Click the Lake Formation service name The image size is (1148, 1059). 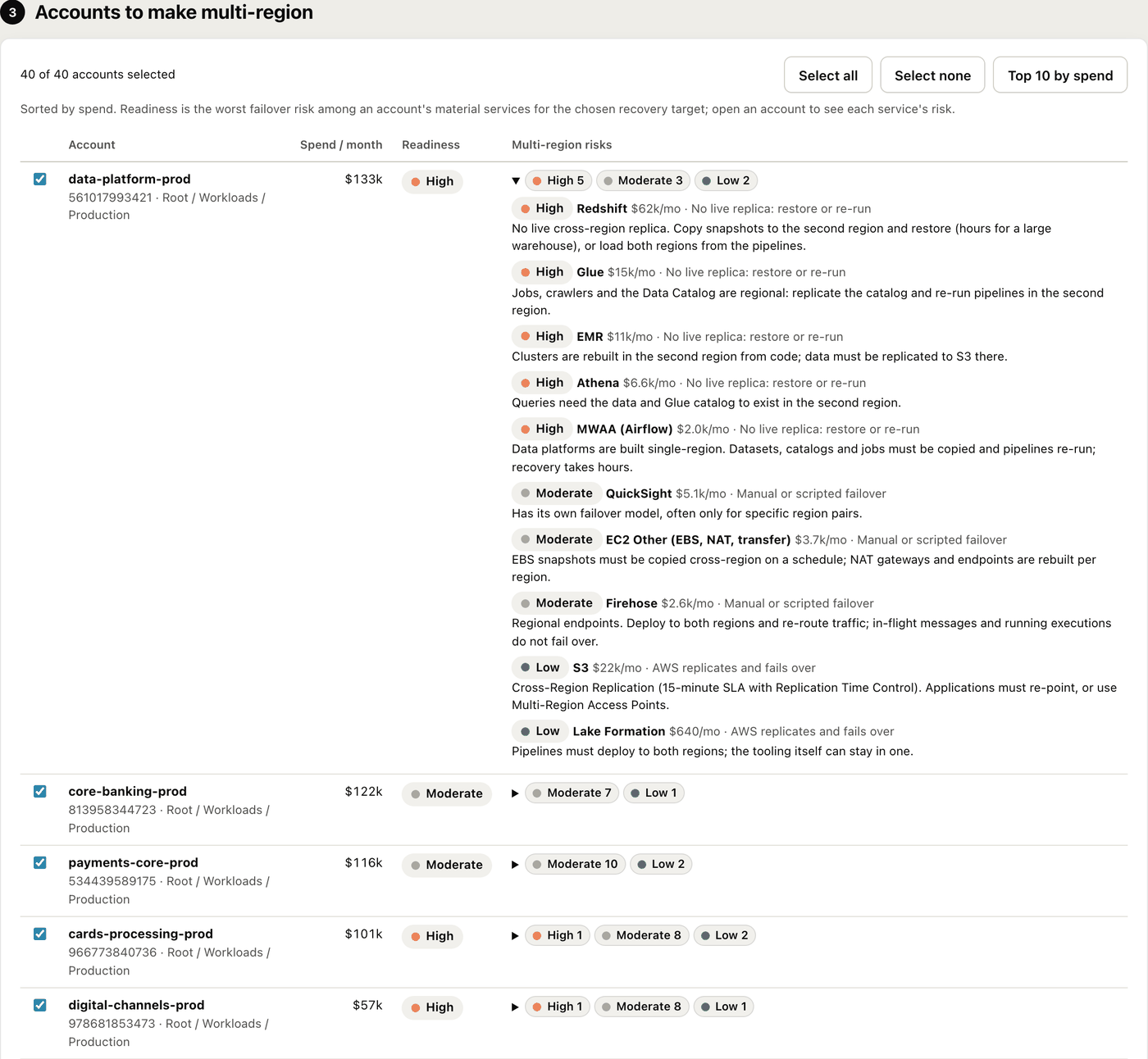pos(619,731)
